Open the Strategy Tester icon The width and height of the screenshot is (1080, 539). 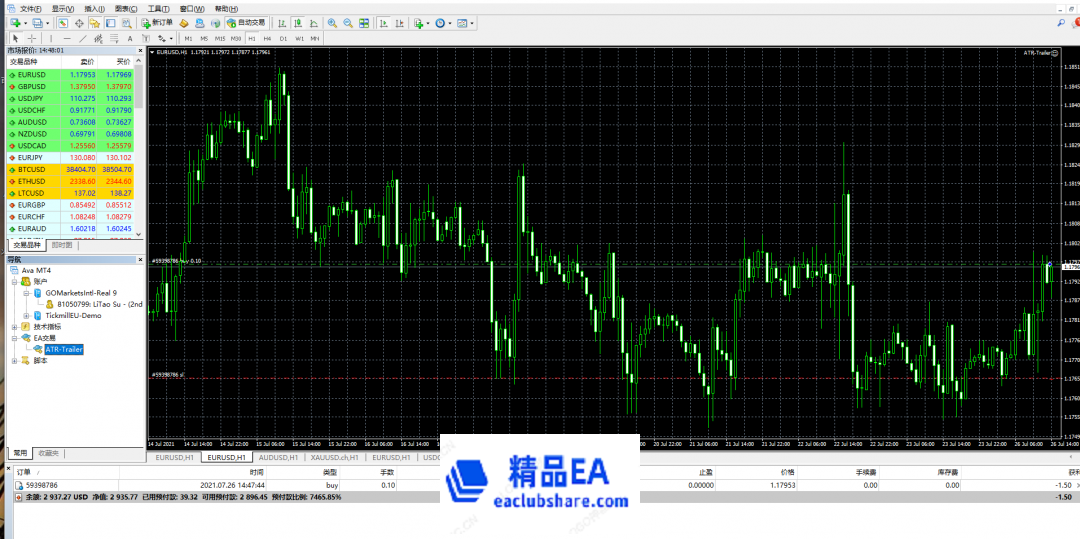point(126,23)
